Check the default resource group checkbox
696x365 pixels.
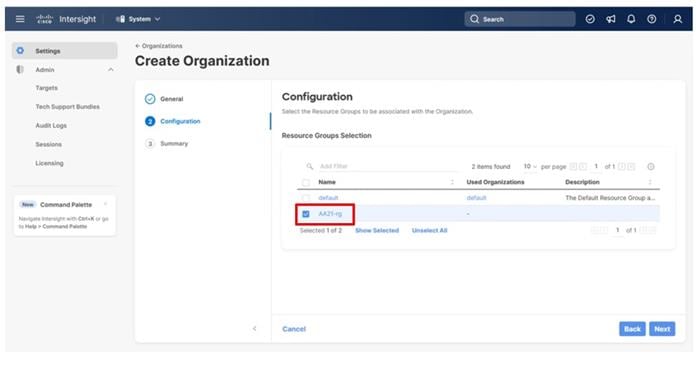(x=306, y=198)
